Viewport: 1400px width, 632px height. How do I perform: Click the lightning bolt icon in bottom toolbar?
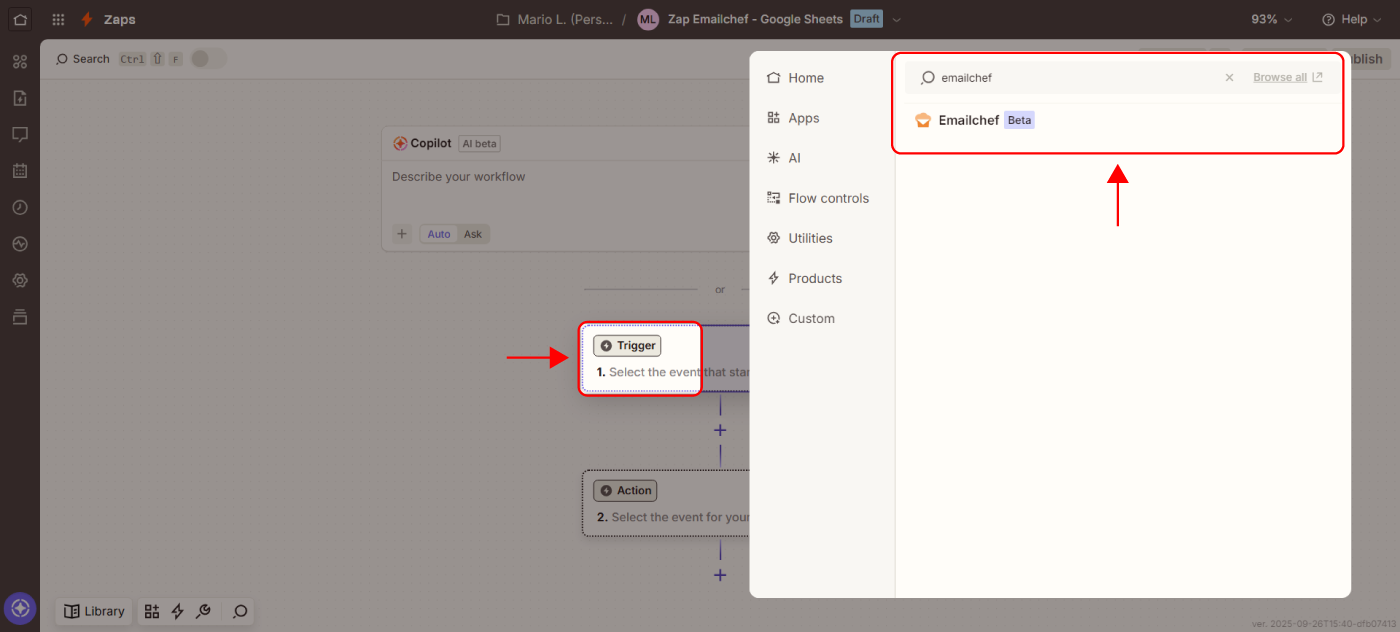coord(178,611)
